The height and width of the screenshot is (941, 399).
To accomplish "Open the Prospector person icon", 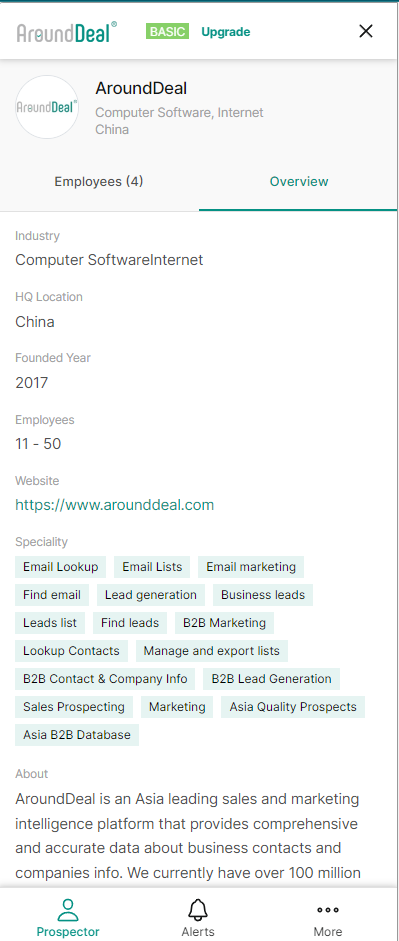I will 68,909.
